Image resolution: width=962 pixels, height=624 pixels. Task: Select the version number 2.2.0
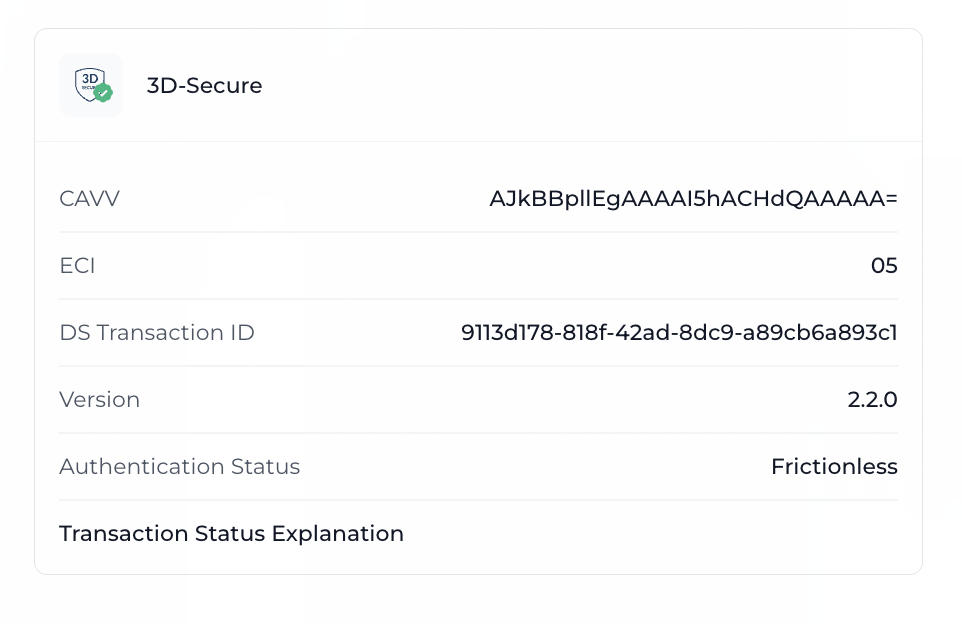click(872, 399)
